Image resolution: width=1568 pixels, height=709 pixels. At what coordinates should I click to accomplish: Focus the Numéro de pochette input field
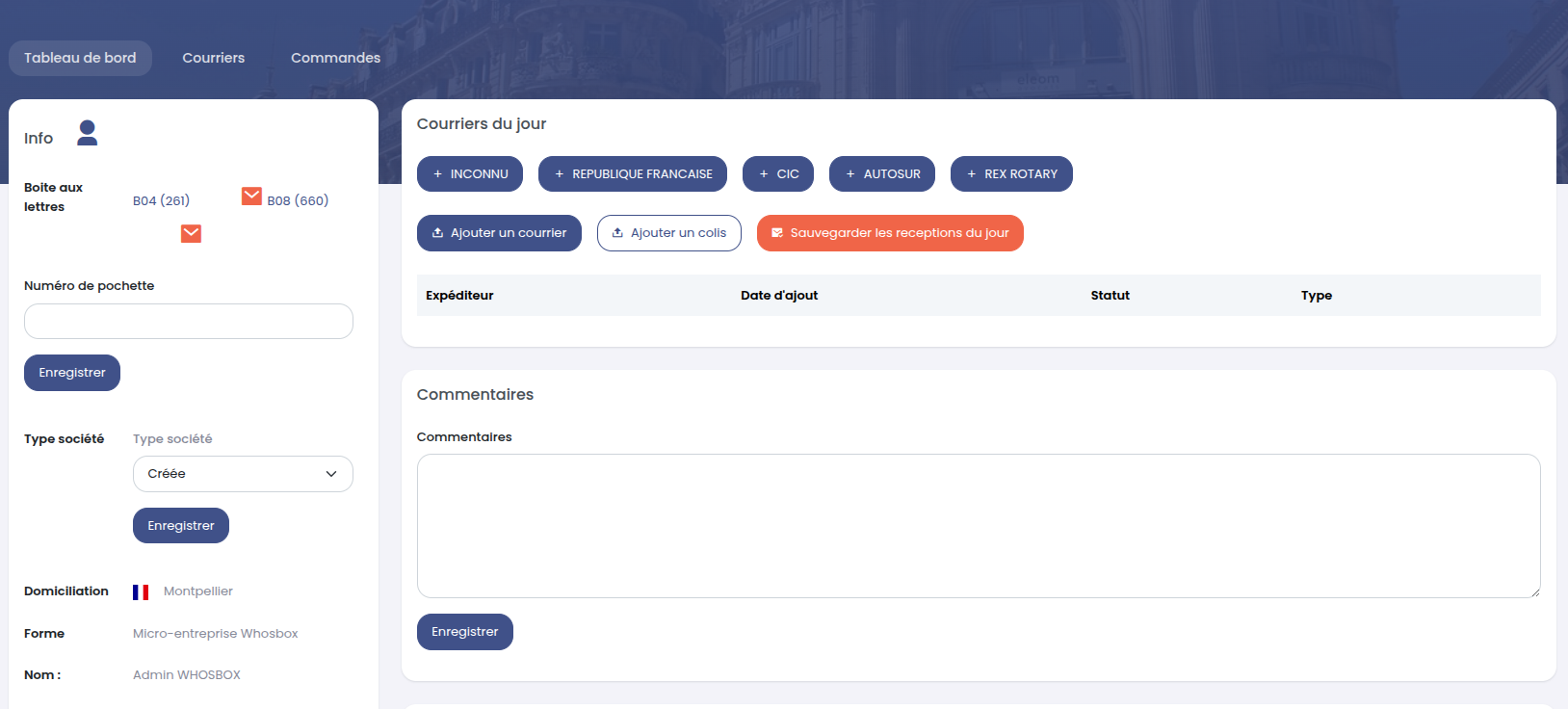[x=189, y=322]
